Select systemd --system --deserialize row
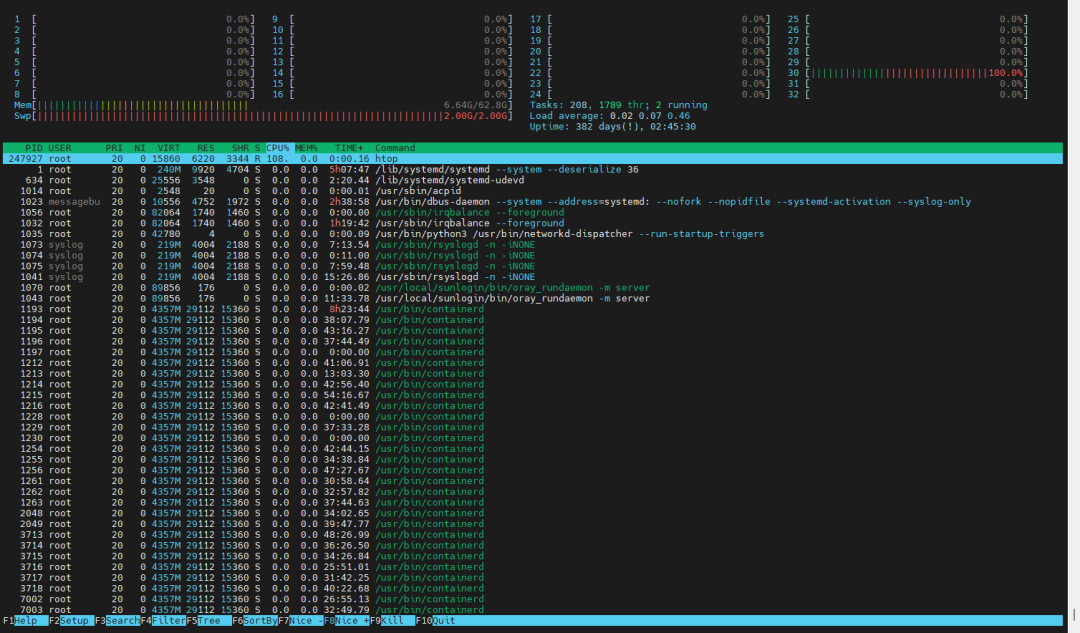Viewport: 1080px width, 633px height. click(532, 169)
